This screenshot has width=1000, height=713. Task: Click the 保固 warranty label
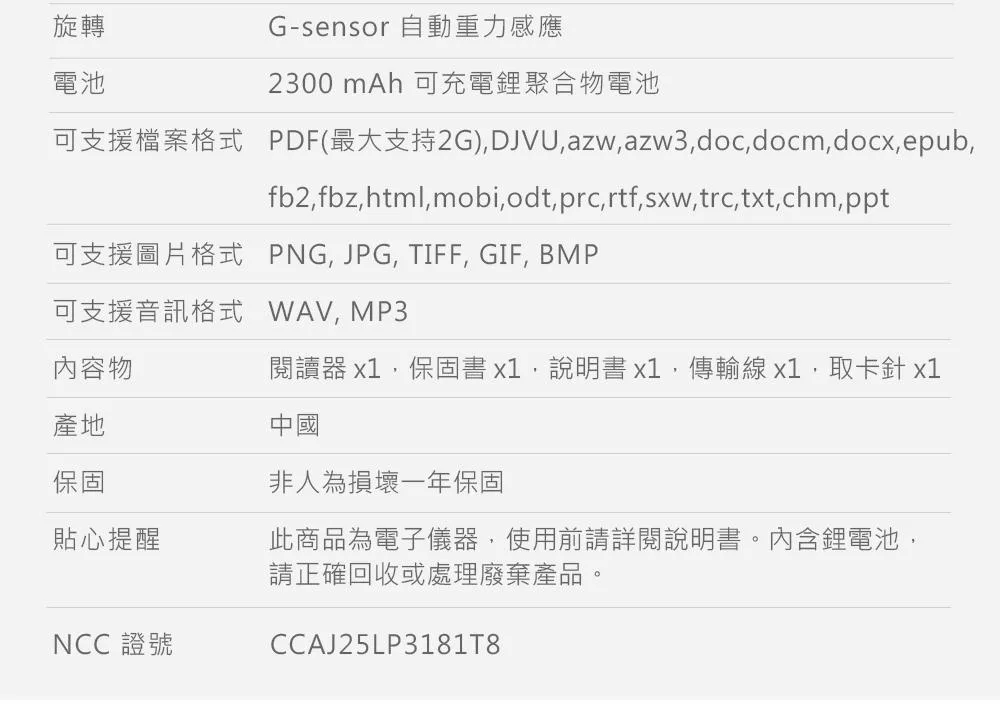(79, 482)
